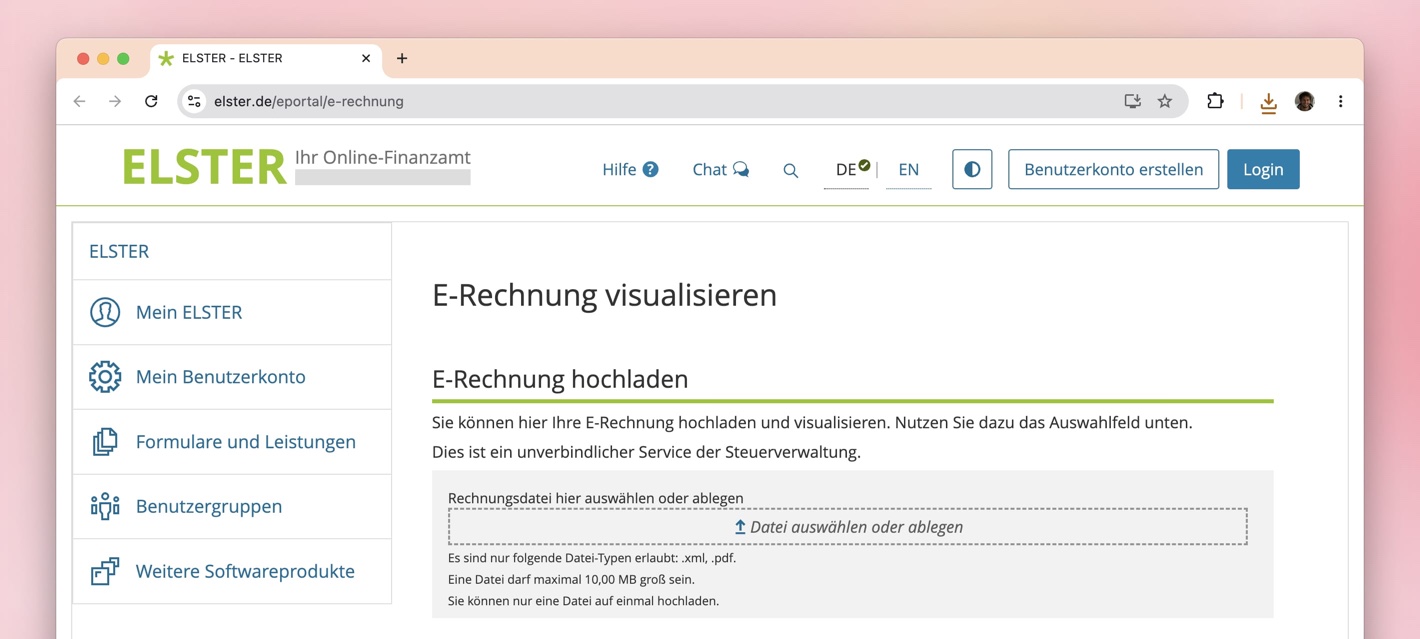Image resolution: width=1420 pixels, height=639 pixels.
Task: Open the search magnifier in header
Action: point(790,170)
